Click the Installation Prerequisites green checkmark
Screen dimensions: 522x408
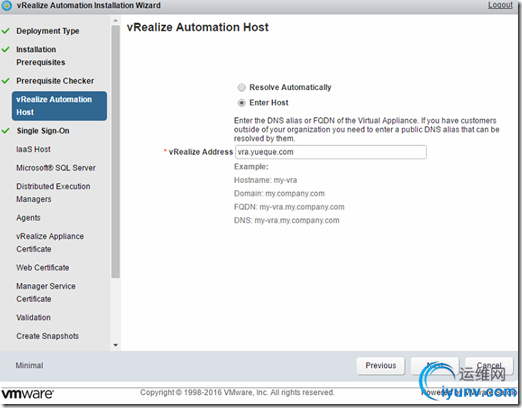[5, 50]
